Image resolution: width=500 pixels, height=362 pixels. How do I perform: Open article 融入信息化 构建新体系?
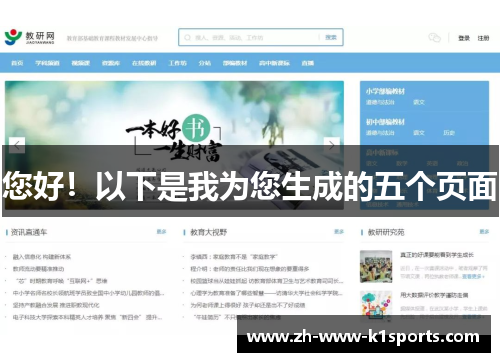[42, 257]
